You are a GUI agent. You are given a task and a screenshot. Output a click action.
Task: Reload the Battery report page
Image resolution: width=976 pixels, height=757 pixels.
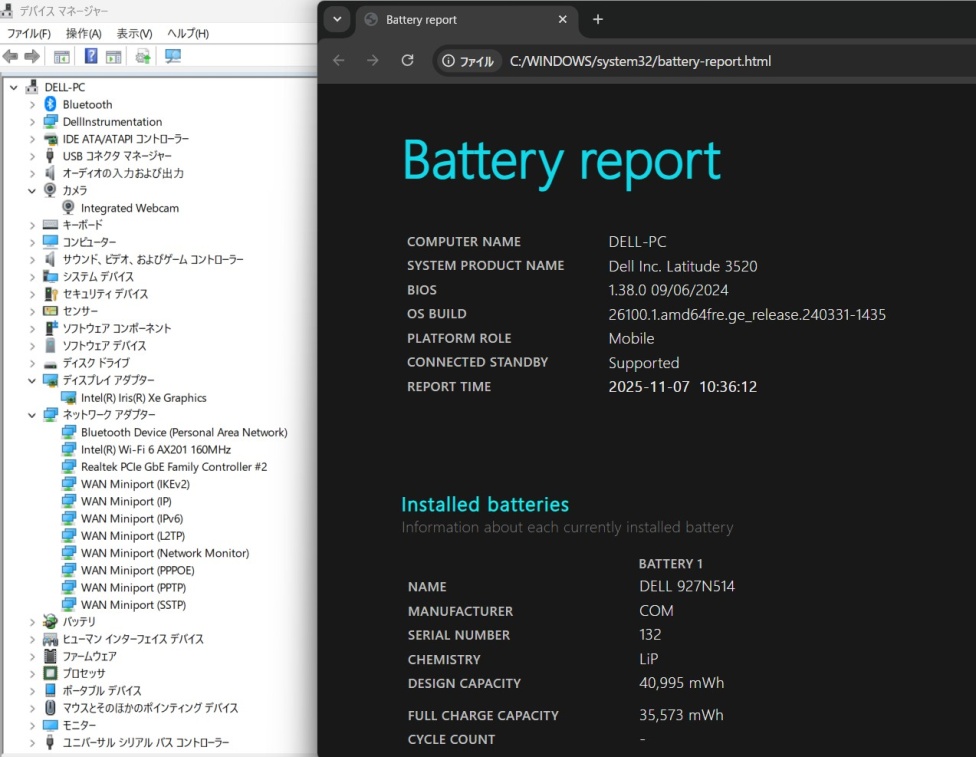407,61
